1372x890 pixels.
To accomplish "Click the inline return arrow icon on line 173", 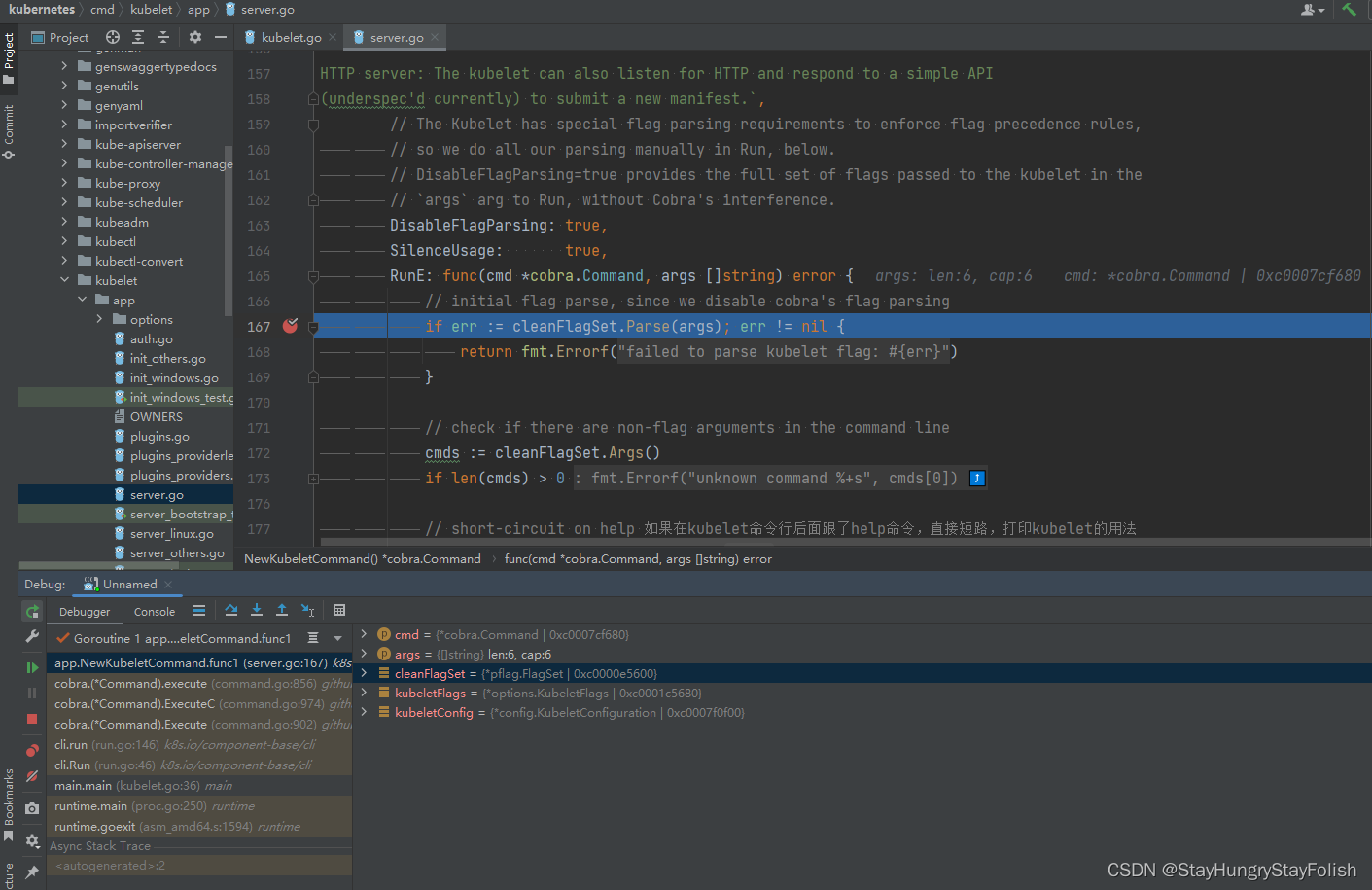I will [977, 479].
